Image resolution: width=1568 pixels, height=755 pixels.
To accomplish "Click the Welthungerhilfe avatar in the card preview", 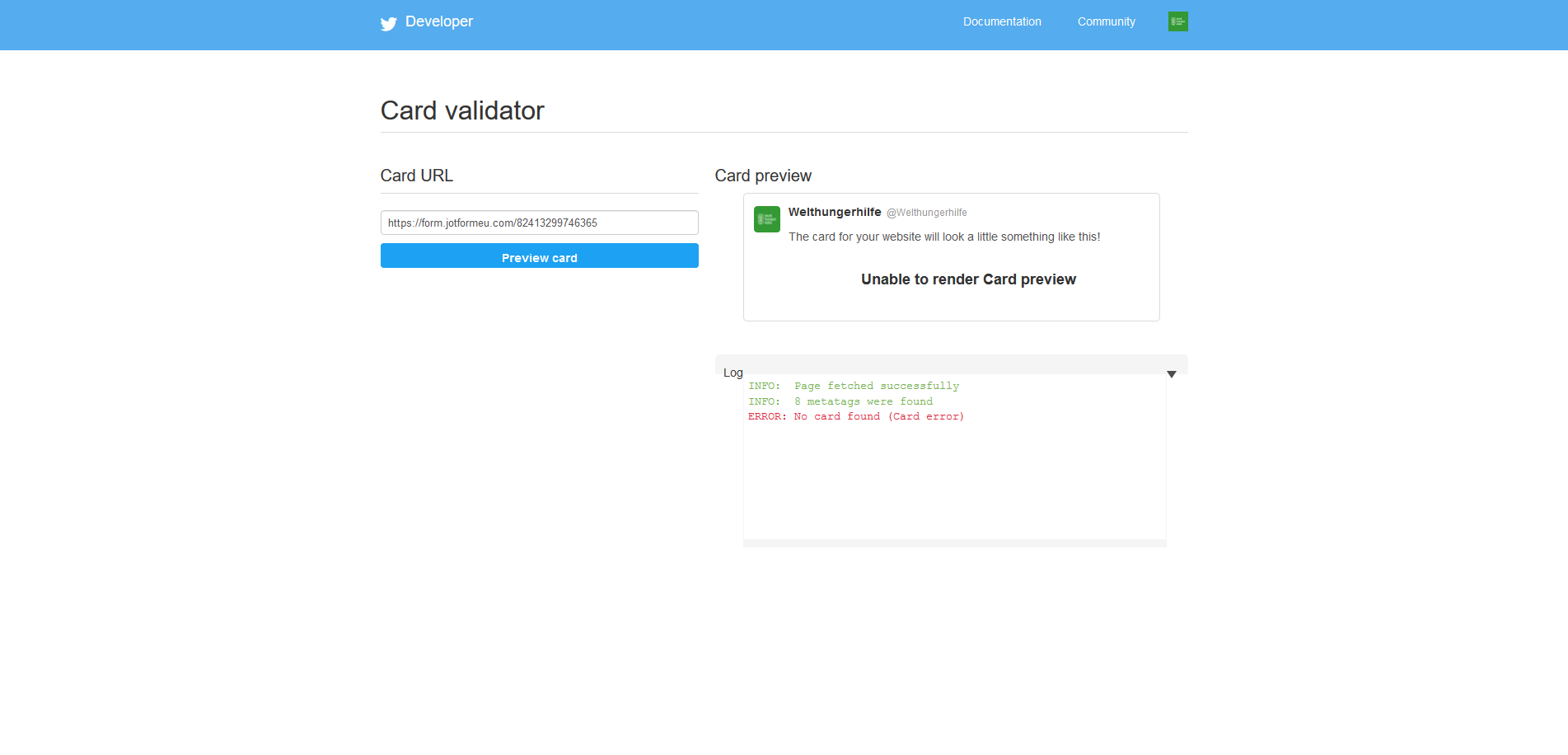I will pyautogui.click(x=766, y=219).
